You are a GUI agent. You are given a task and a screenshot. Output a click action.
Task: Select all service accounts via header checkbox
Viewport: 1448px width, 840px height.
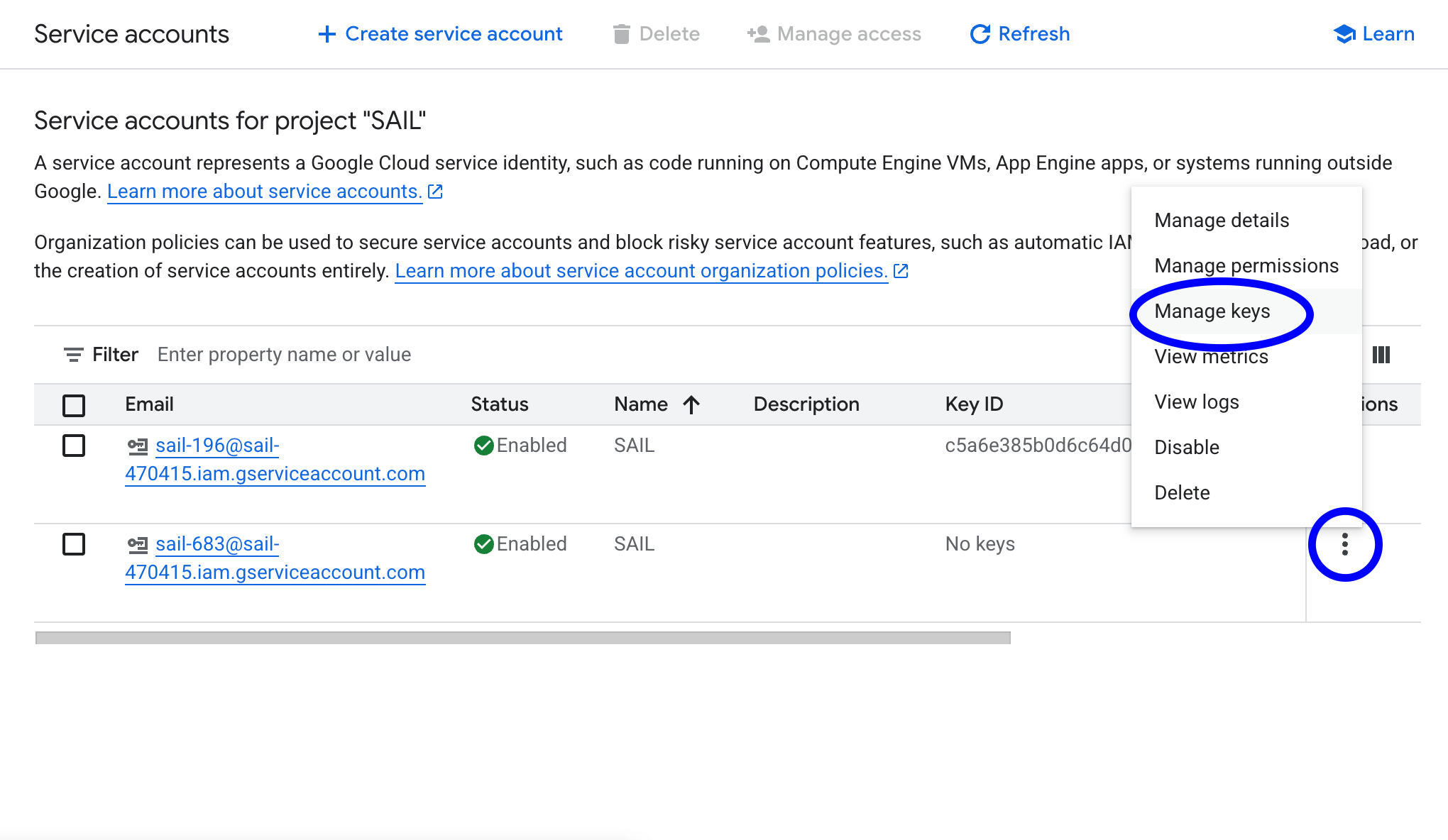(73, 405)
